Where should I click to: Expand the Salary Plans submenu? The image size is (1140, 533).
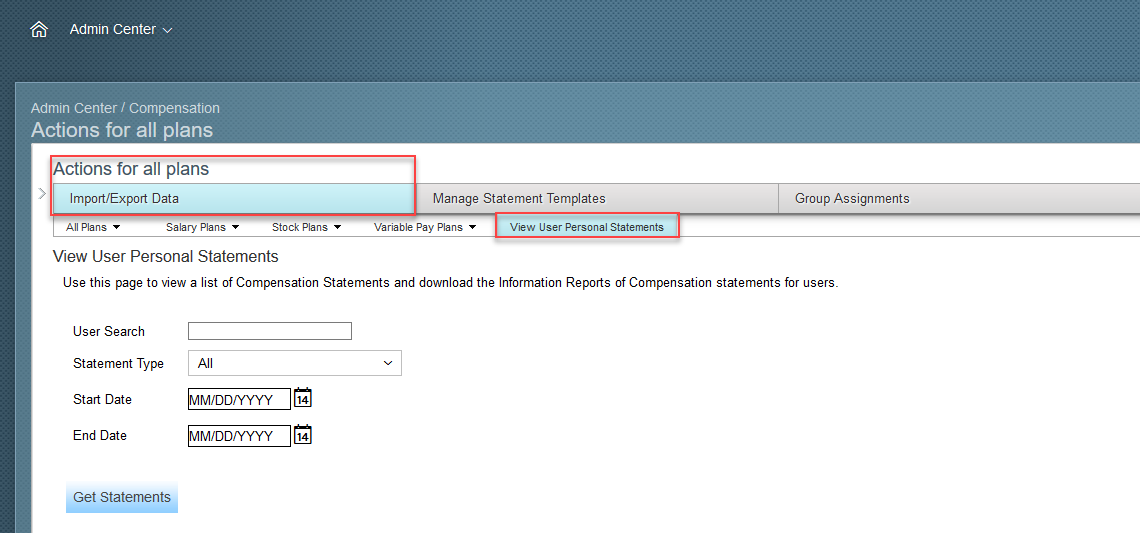(202, 227)
